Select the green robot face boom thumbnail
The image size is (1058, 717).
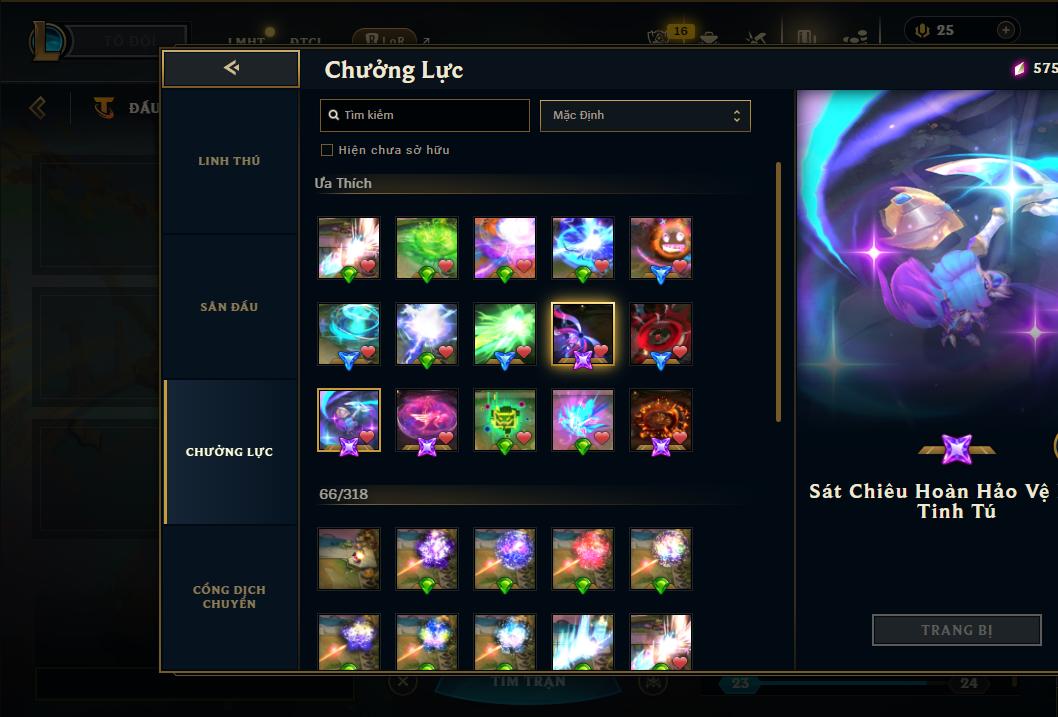point(505,420)
